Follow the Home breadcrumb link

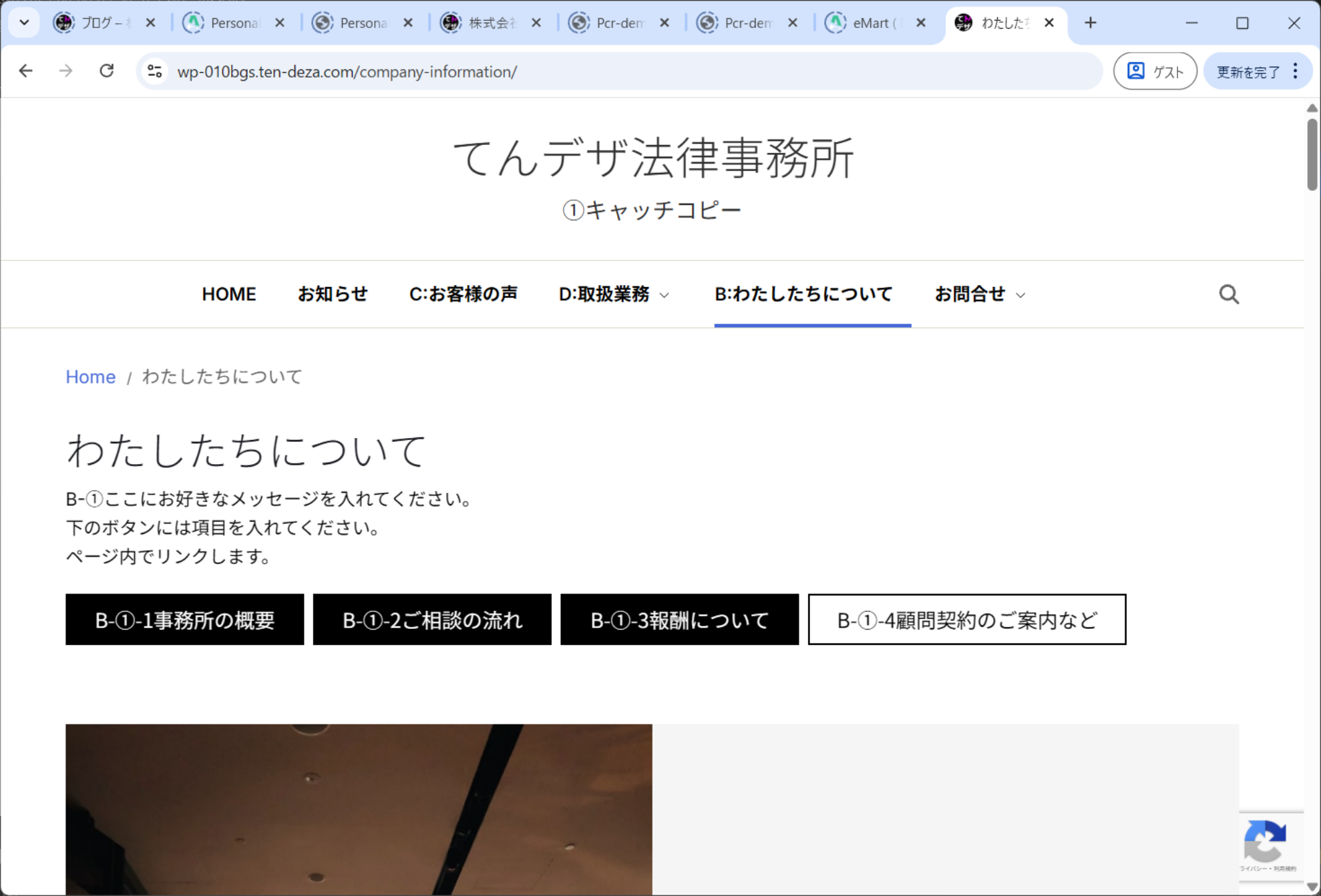coord(90,377)
